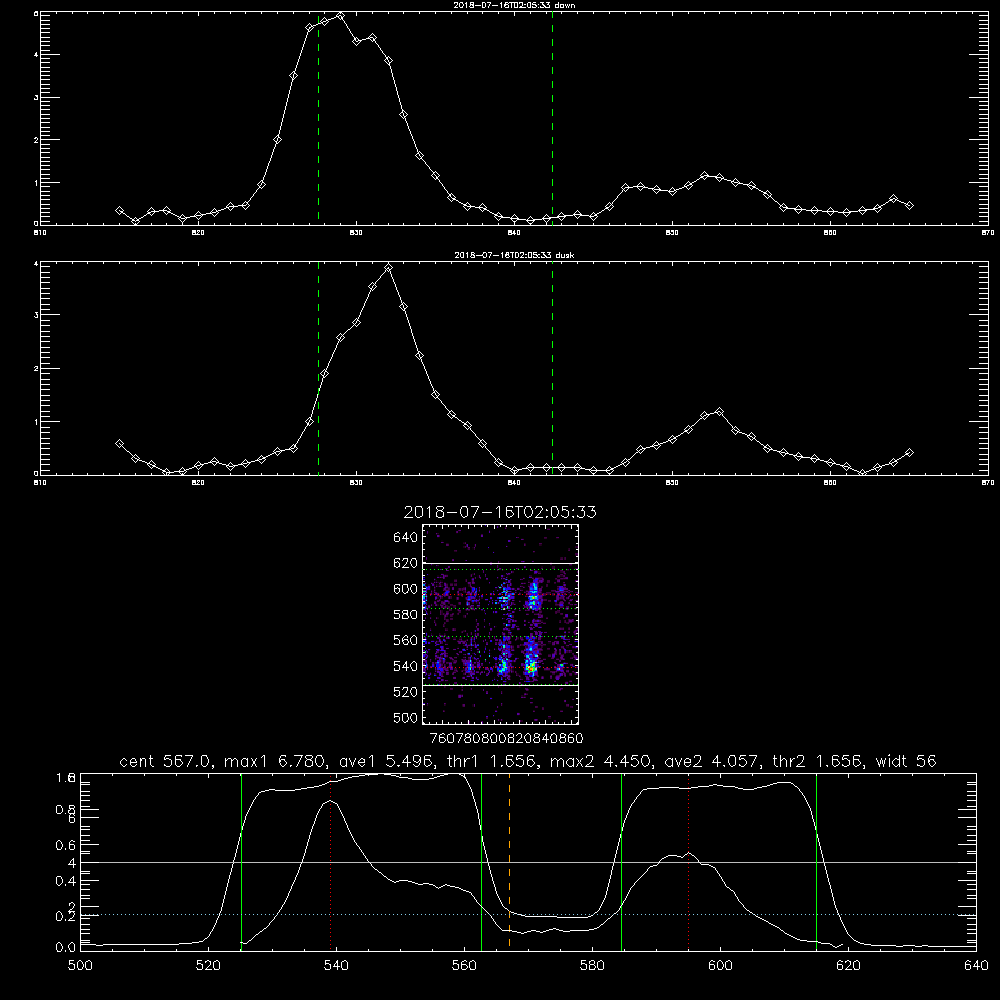Click the peak diamond marker of the dawn curve
Screen dimensions: 1000x1000
pos(341,16)
